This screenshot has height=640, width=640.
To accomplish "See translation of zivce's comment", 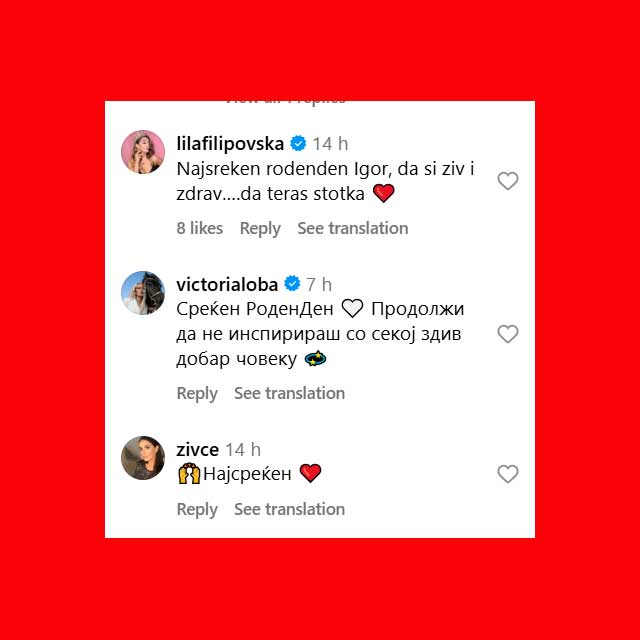I will pos(289,509).
